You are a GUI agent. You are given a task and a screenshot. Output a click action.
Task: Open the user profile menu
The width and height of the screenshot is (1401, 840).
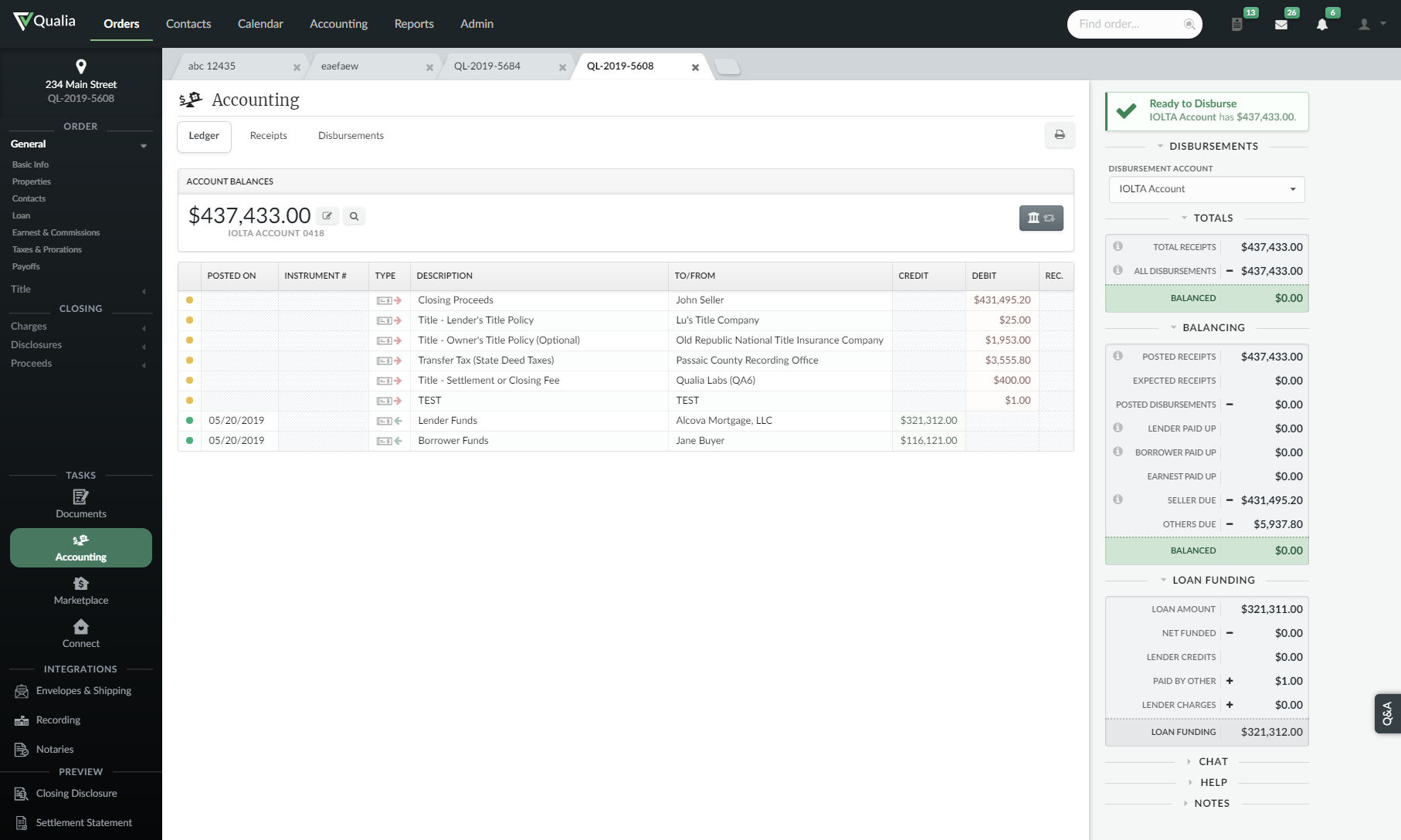click(x=1372, y=24)
